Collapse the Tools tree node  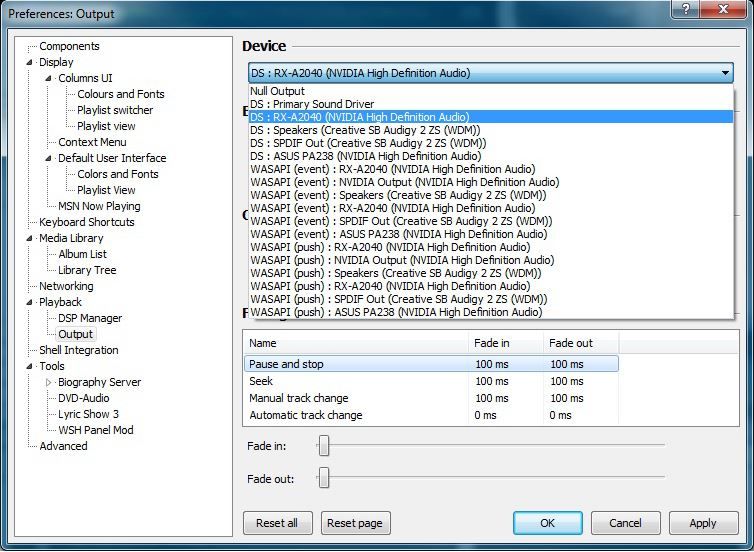pos(29,366)
